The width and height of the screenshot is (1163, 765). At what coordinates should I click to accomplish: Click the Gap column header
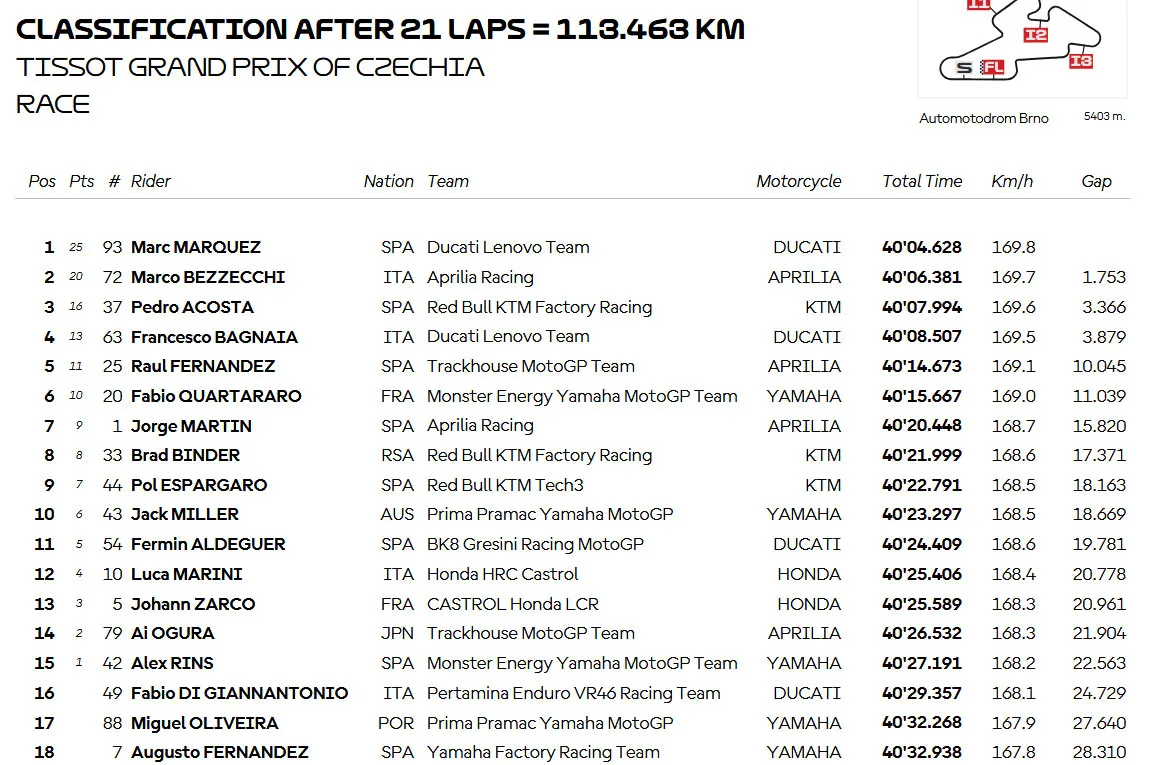click(x=1096, y=181)
